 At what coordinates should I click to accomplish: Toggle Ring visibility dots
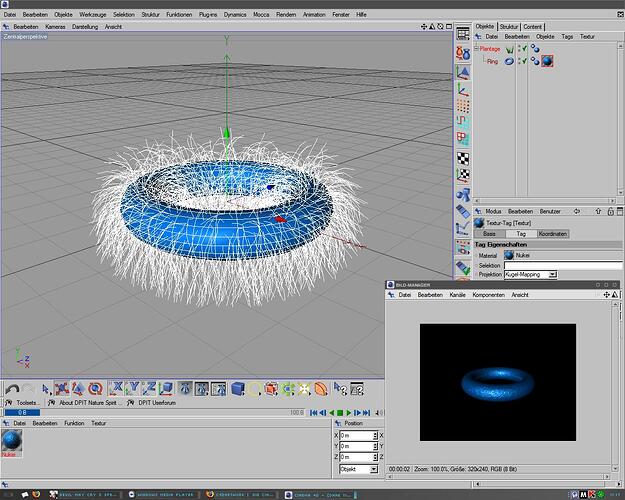coord(519,61)
